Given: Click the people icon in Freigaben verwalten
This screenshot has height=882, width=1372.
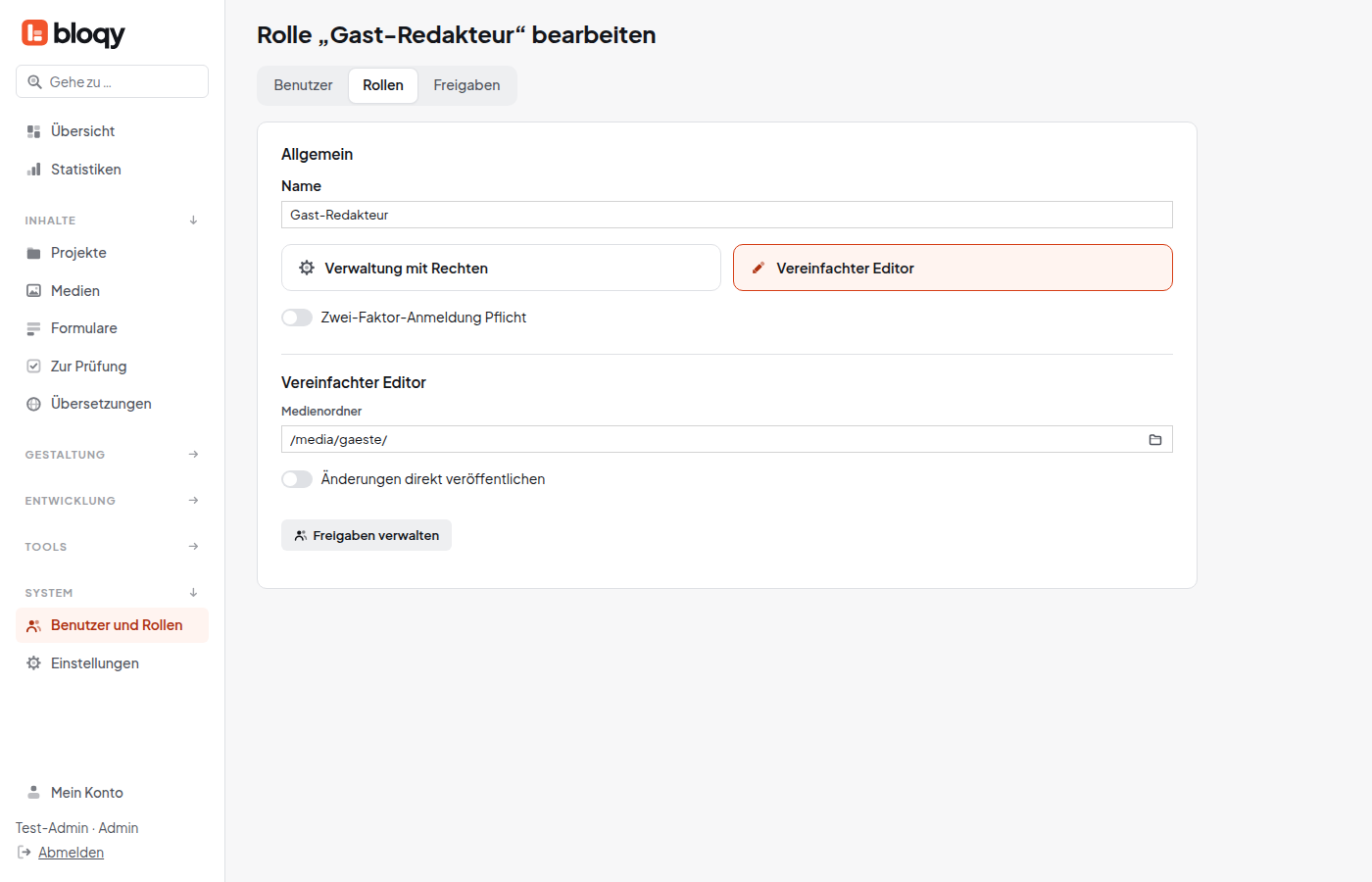Looking at the screenshot, I should pyautogui.click(x=301, y=536).
